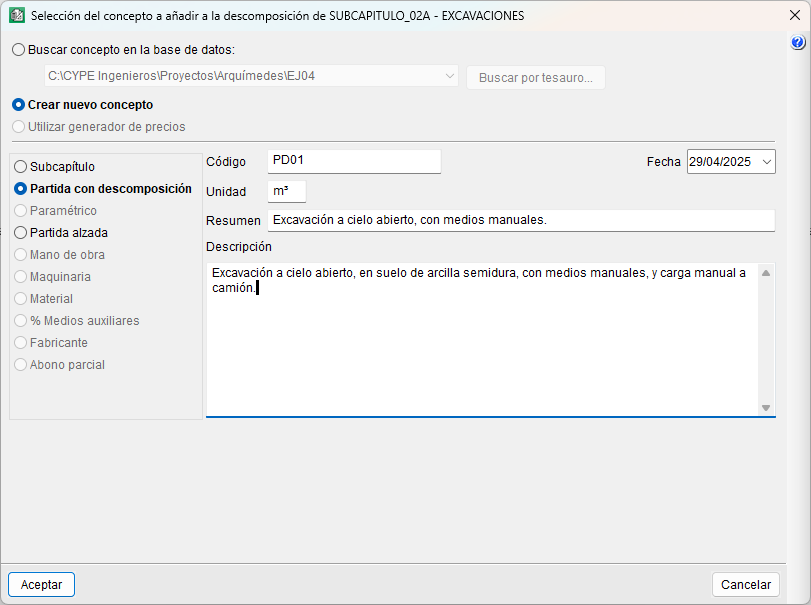Click the blue help question mark icon
The height and width of the screenshot is (605, 811).
pyautogui.click(x=798, y=43)
